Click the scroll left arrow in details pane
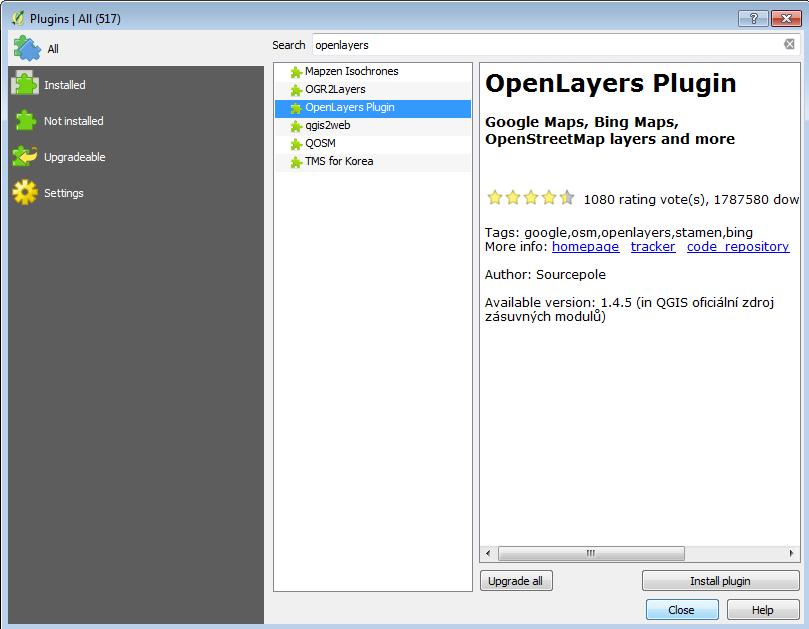This screenshot has height=629, width=809. click(488, 553)
